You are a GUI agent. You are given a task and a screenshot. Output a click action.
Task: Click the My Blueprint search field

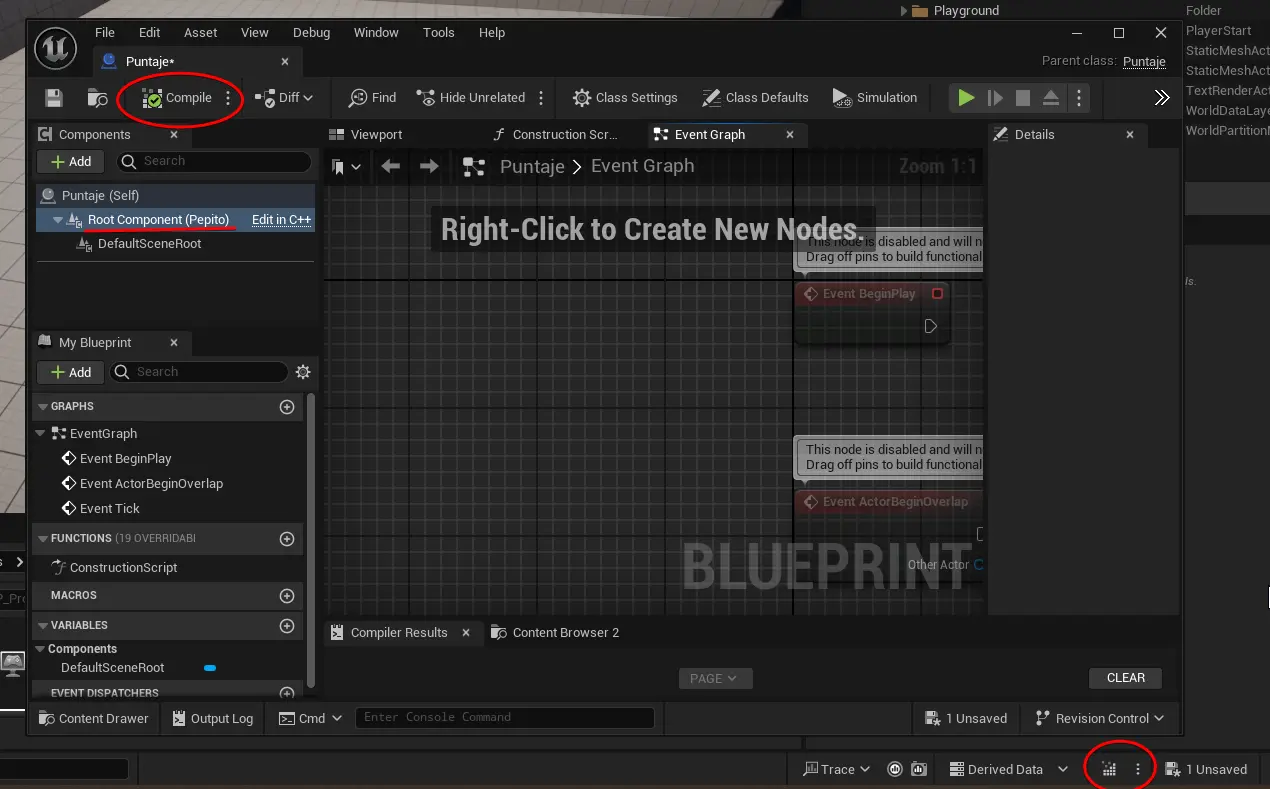198,372
